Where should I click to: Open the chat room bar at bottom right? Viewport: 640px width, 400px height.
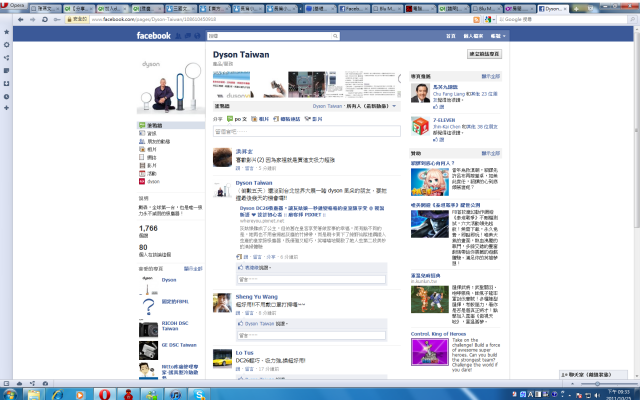point(592,374)
